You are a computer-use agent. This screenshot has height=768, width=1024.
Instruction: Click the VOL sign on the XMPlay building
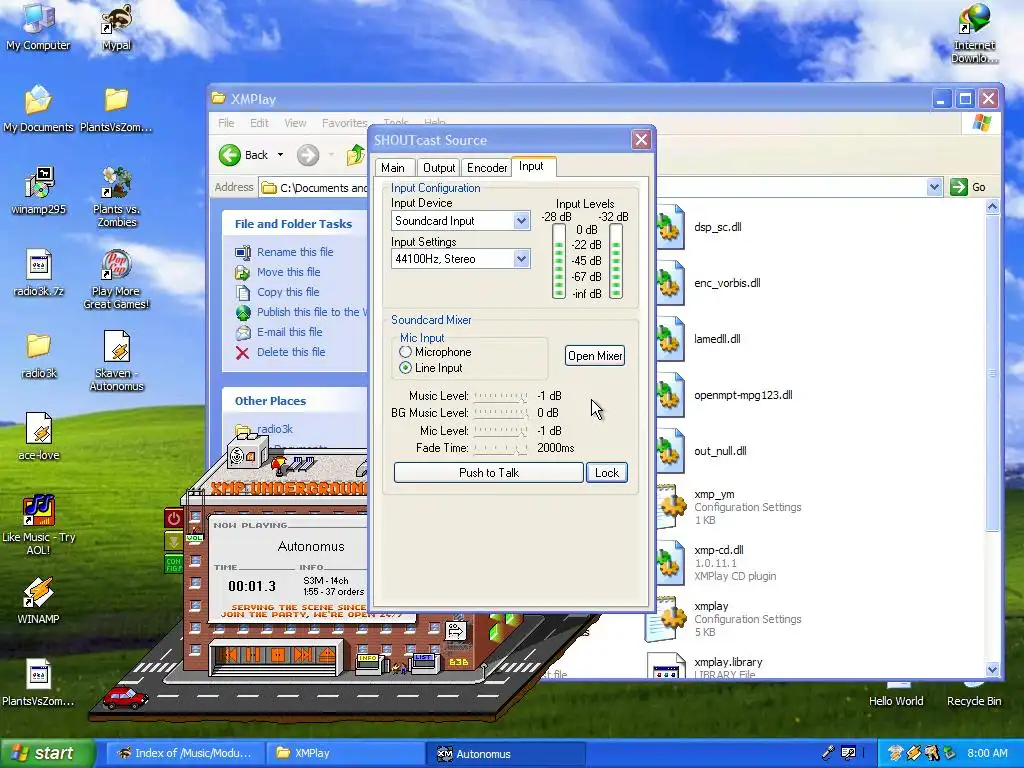point(195,537)
